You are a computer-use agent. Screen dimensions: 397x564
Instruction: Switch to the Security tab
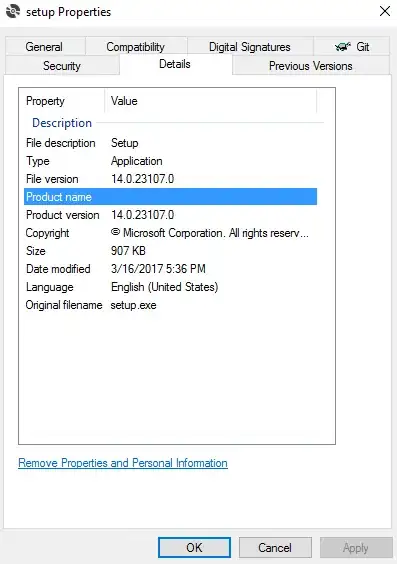62,66
